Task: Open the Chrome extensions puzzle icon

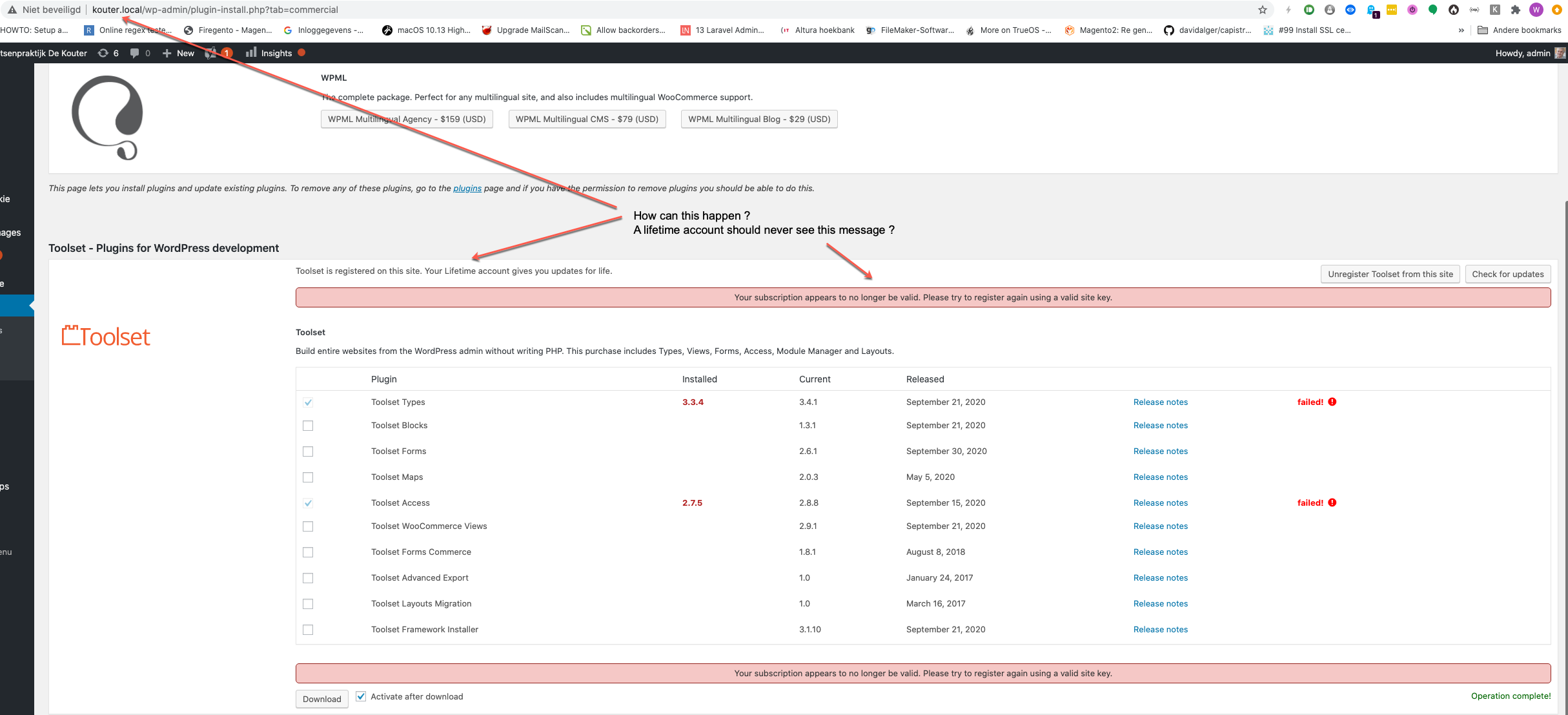Action: tap(1516, 10)
